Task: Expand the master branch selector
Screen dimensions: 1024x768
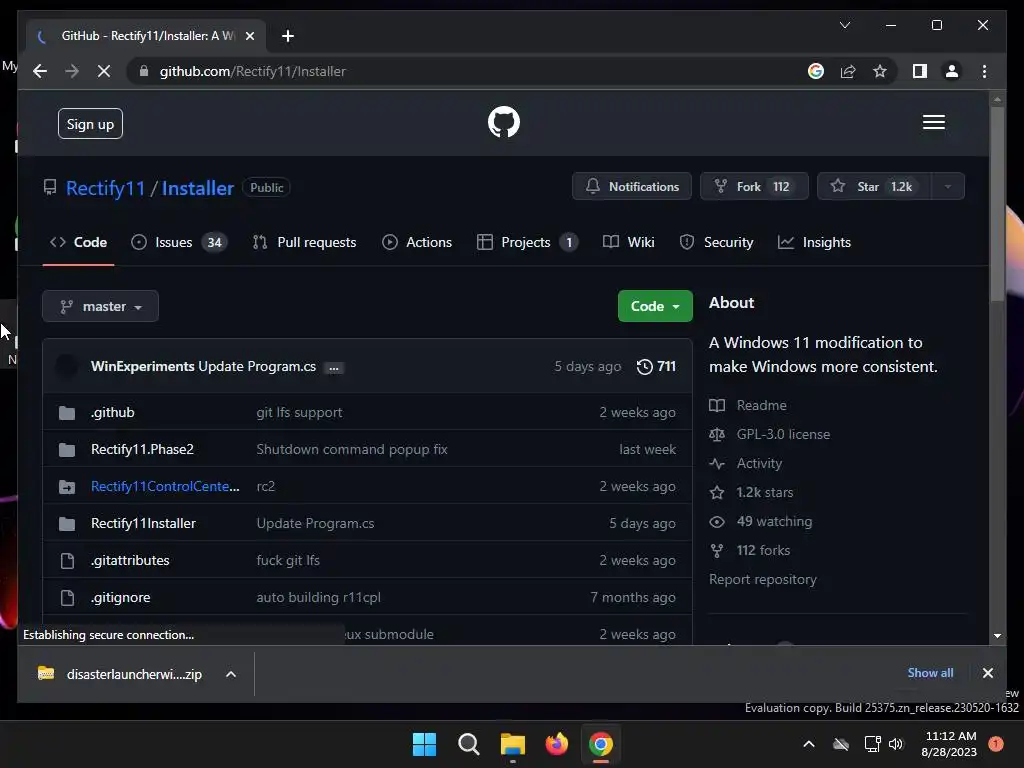Action: pyautogui.click(x=101, y=306)
